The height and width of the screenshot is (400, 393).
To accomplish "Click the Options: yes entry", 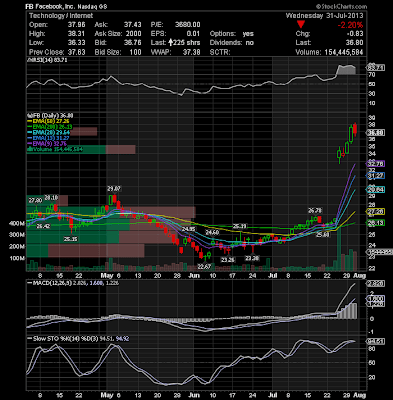I will point(232,34).
